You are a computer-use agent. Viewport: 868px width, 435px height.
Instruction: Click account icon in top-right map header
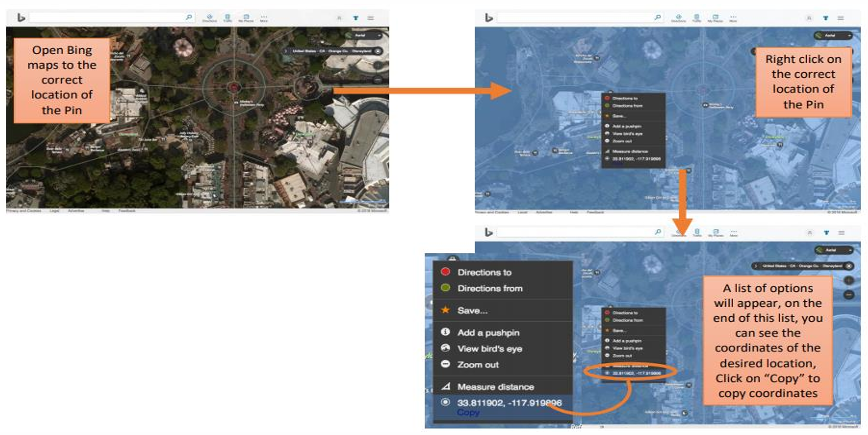809,18
